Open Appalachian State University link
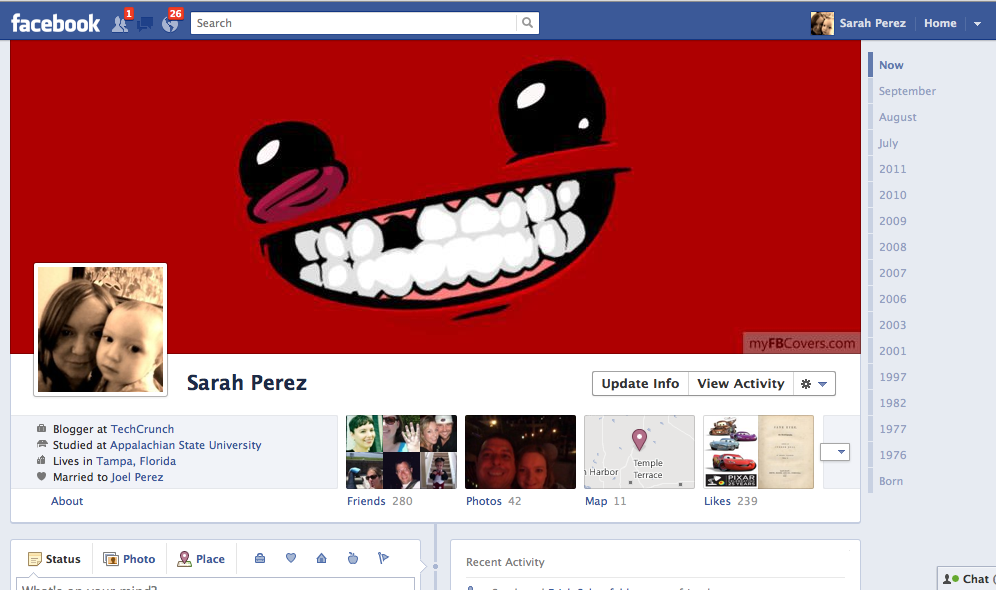This screenshot has height=590, width=996. (185, 445)
